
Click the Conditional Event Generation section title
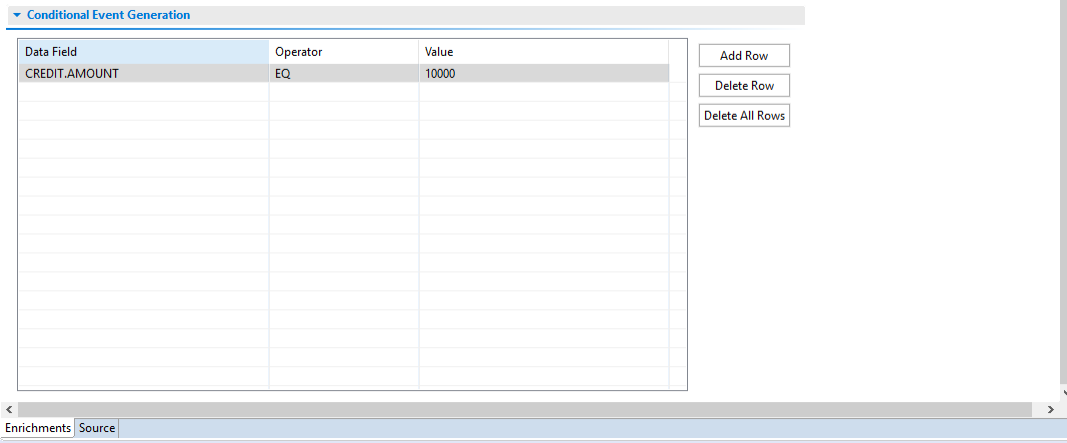[108, 16]
